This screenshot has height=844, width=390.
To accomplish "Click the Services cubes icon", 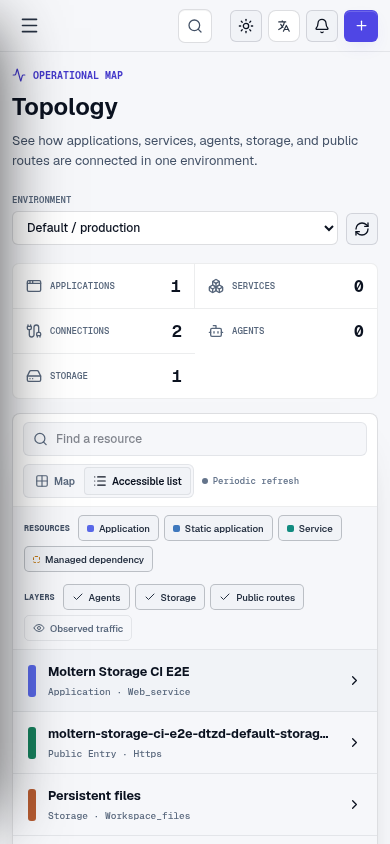I will tap(216, 286).
